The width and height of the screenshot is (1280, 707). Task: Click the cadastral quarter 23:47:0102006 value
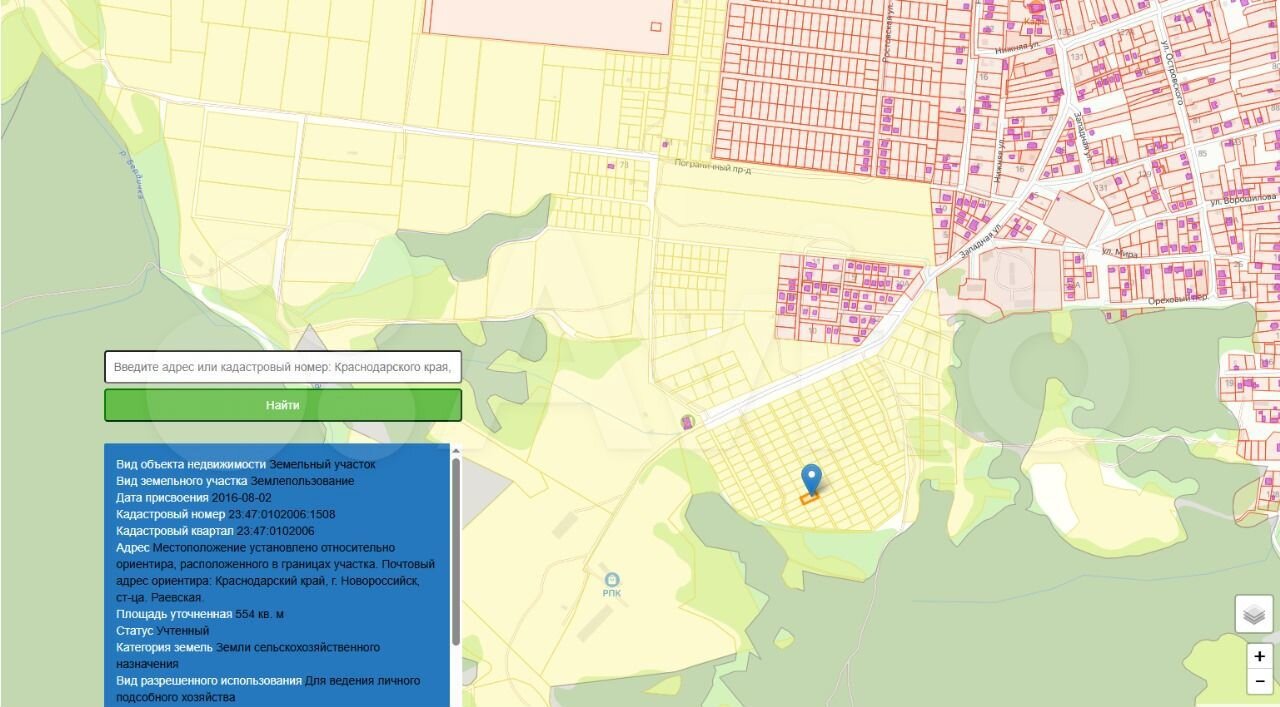275,531
